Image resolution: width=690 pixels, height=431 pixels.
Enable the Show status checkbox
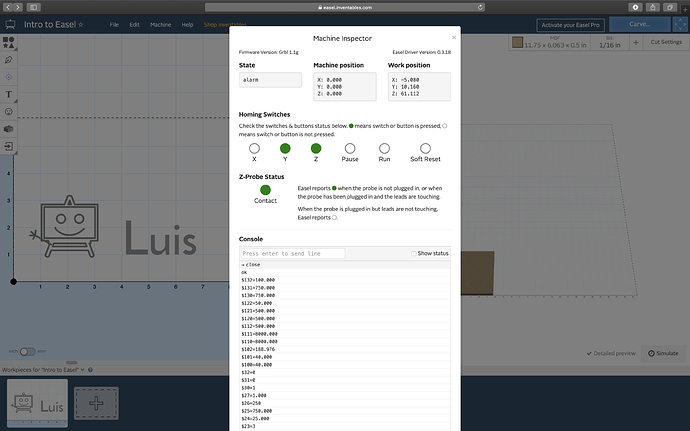(x=414, y=254)
